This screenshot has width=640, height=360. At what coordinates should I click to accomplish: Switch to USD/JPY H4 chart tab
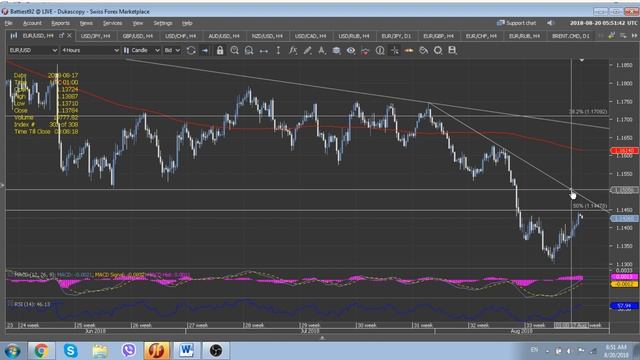pyautogui.click(x=96, y=36)
